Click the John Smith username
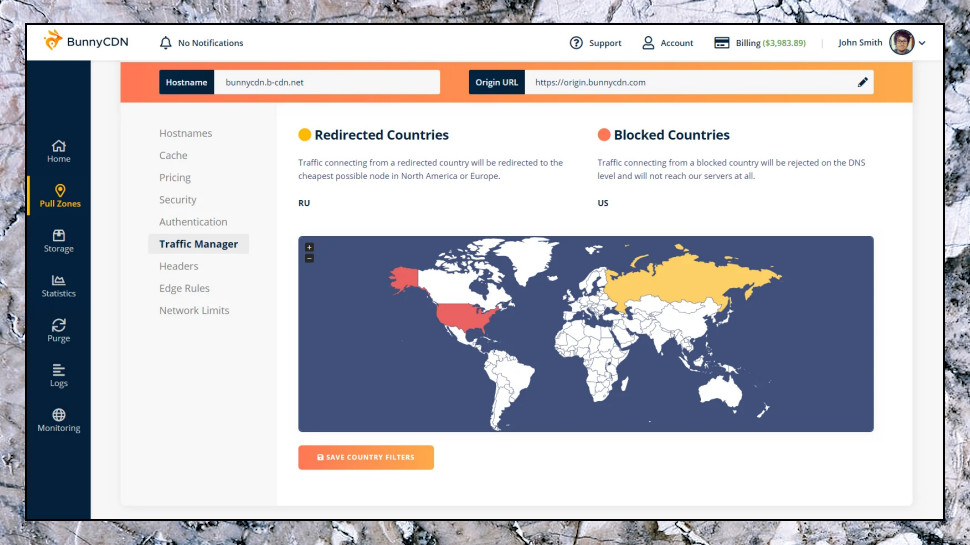The width and height of the screenshot is (970, 545). 860,43
